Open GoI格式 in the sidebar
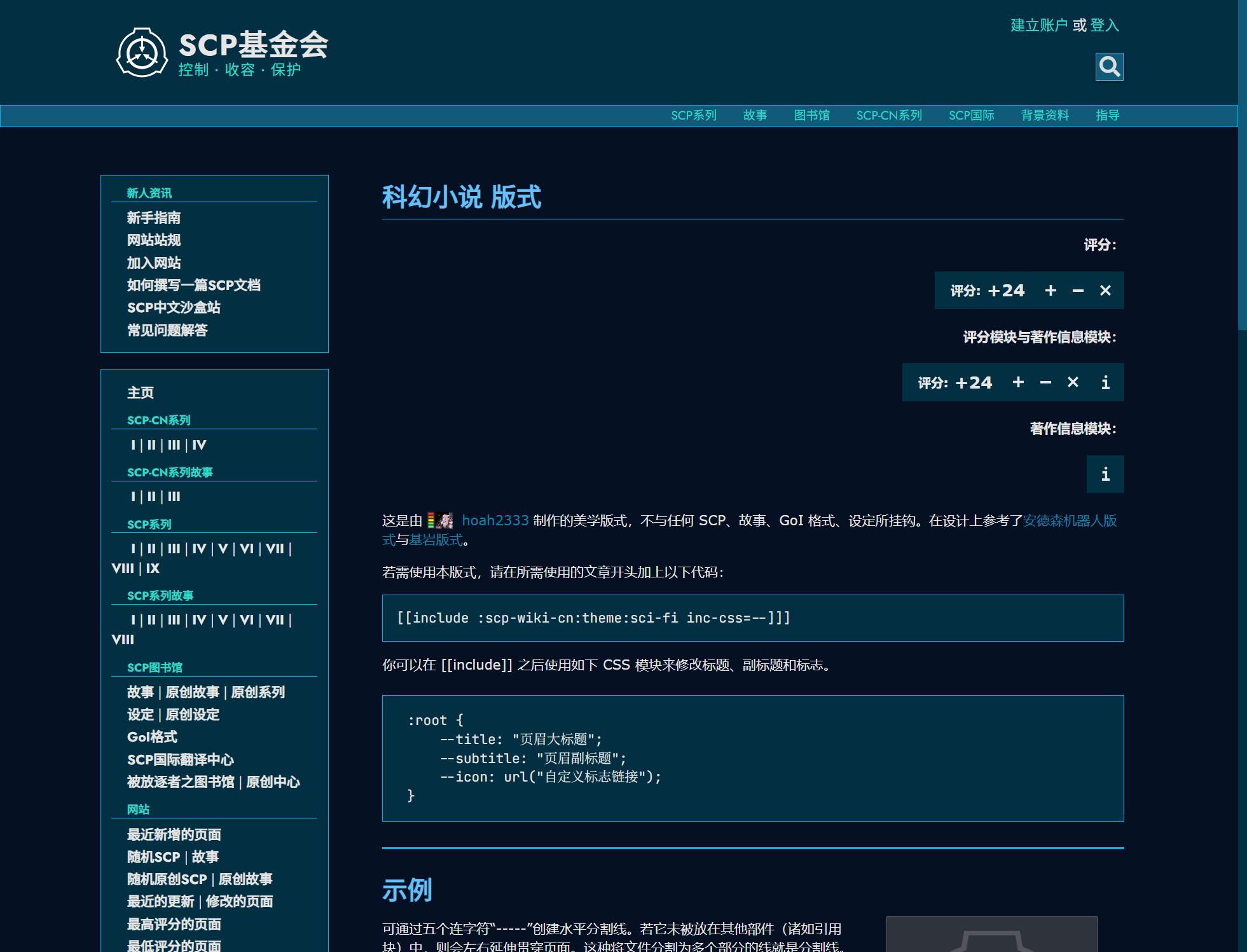This screenshot has height=952, width=1247. (x=152, y=737)
